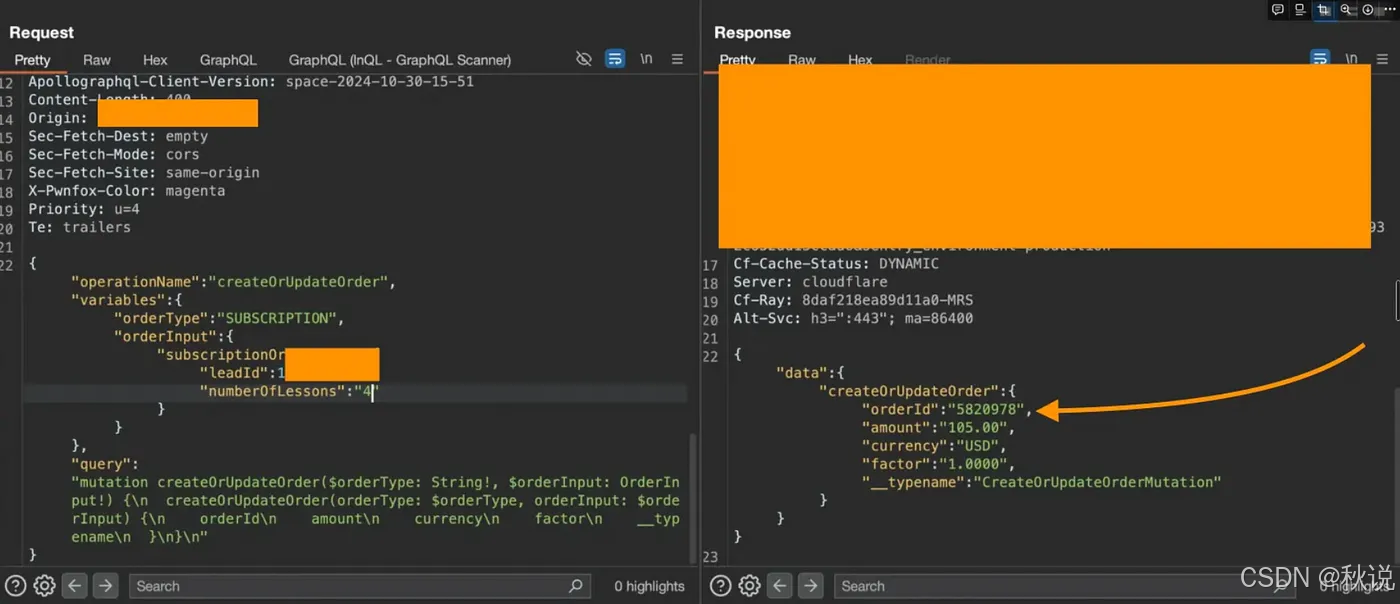Image resolution: width=1400 pixels, height=604 pixels.
Task: Click the Te: trailers header line
Action: (x=80, y=227)
